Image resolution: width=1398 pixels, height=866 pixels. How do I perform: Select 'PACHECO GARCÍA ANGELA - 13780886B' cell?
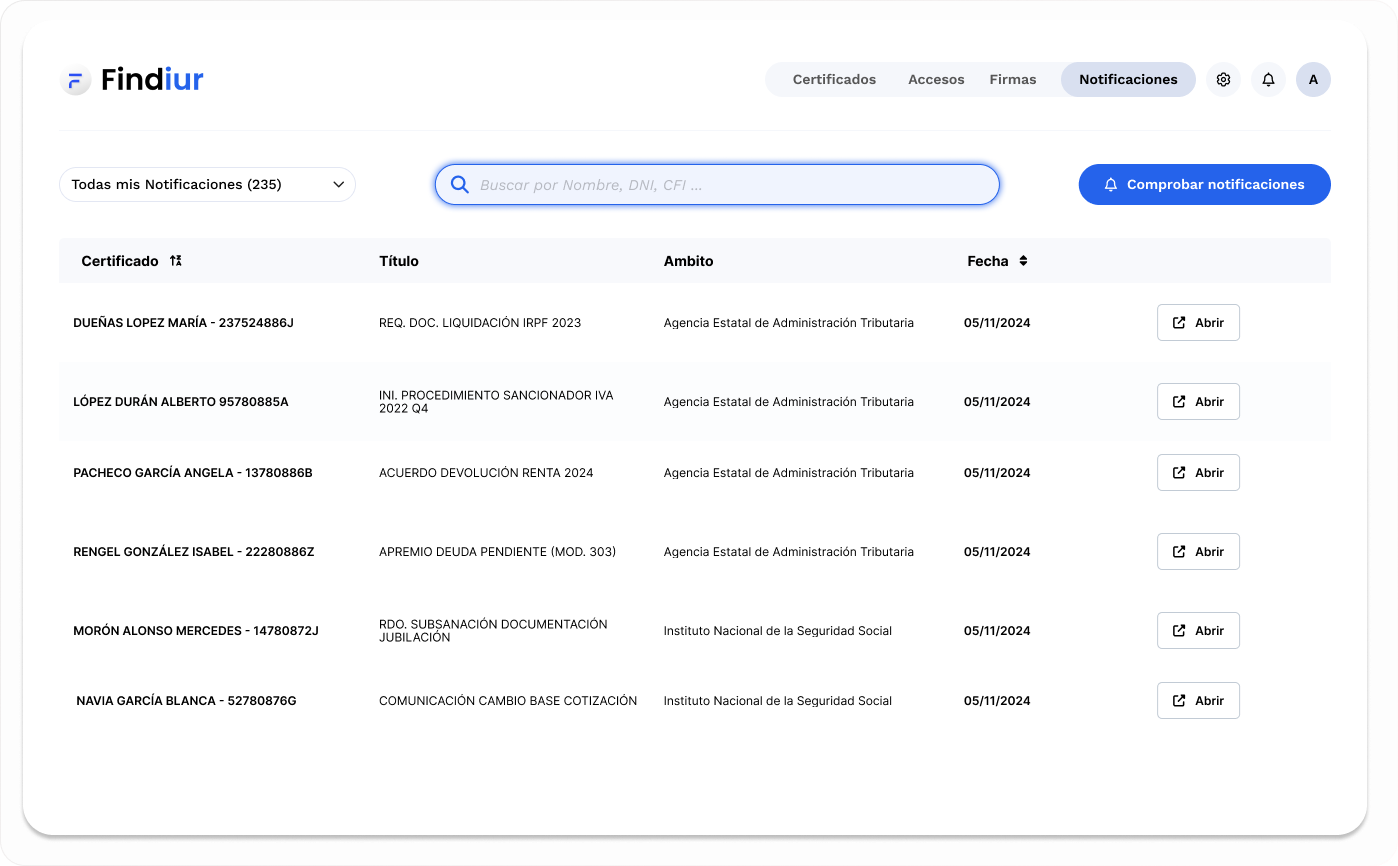(193, 473)
